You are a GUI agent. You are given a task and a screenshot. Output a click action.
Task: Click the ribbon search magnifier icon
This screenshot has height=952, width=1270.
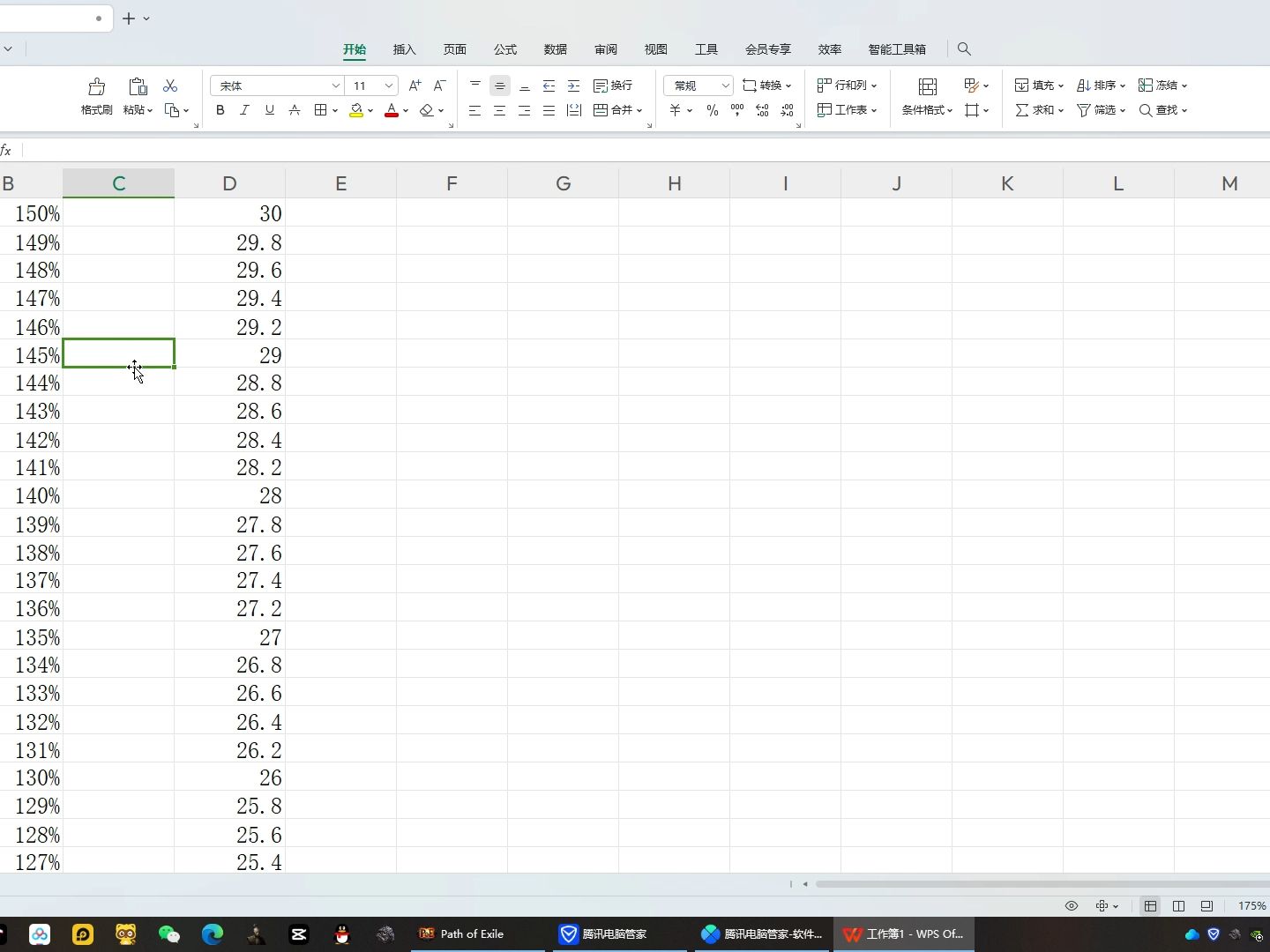point(964,49)
